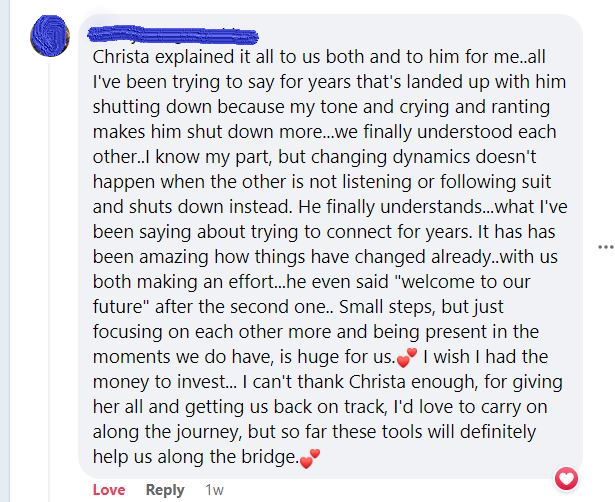Click the hearts emoji after "along the bridge."
Image resolution: width=615 pixels, height=502 pixels.
pos(309,459)
